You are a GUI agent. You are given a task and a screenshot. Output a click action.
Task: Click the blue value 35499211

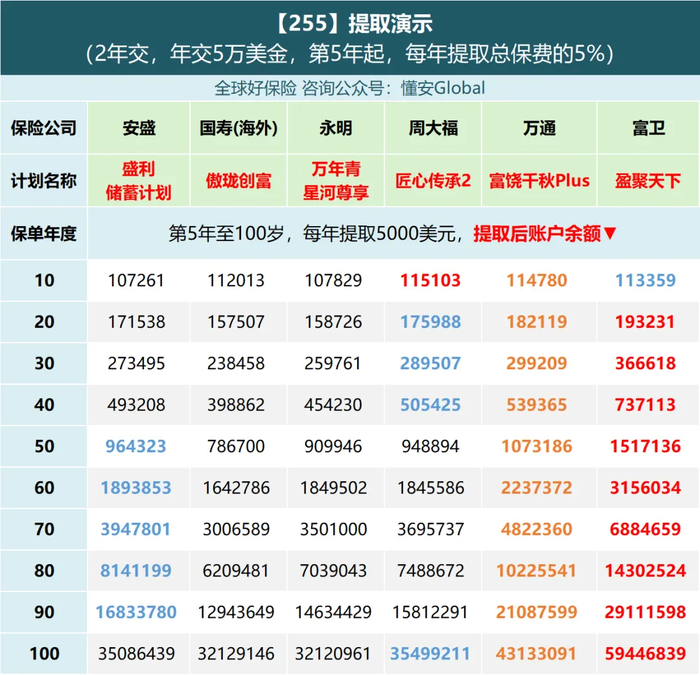click(x=430, y=654)
